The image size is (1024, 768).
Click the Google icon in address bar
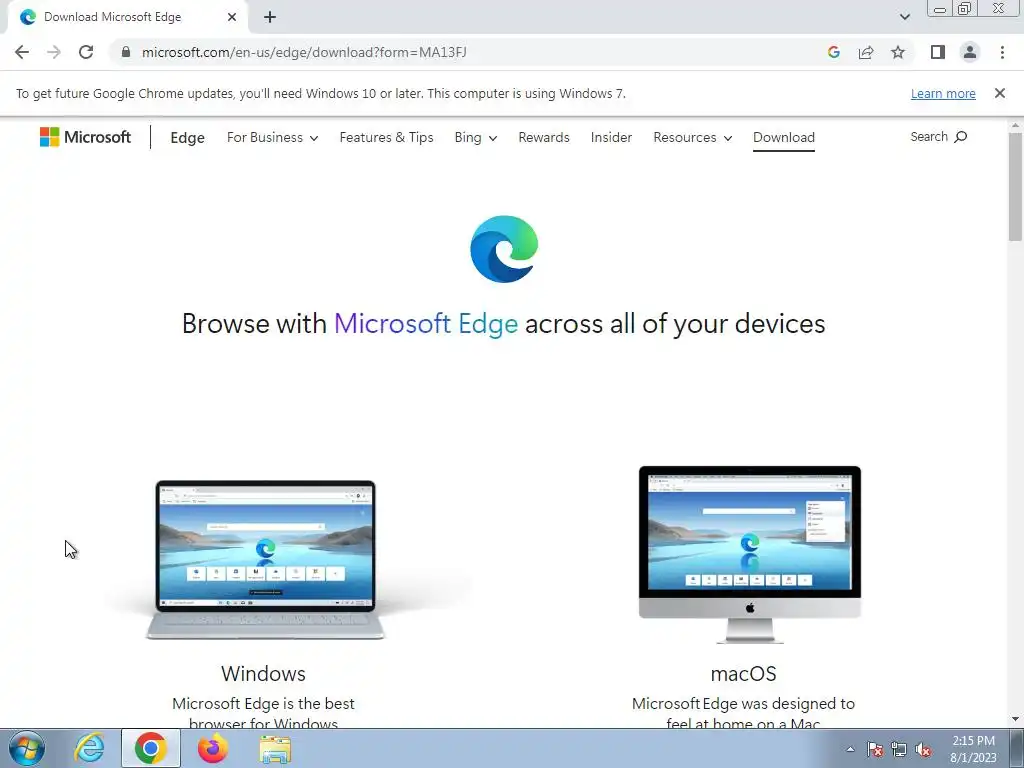point(833,52)
